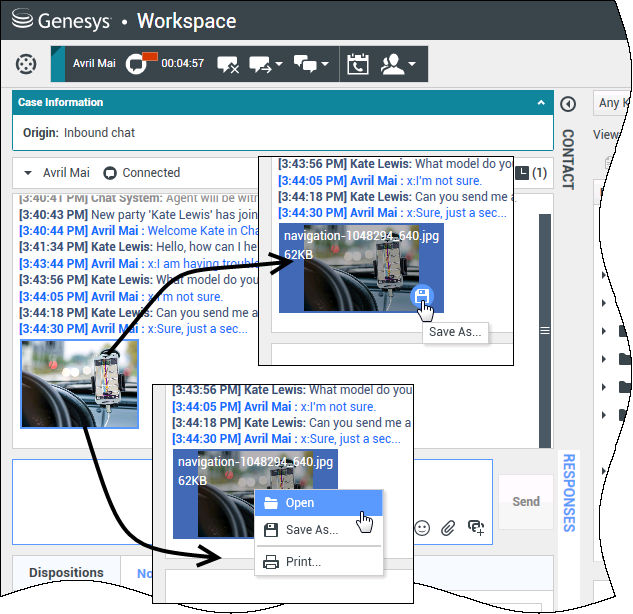Screen dimensions: 633x614
Task: Click the push URL icon in message box
Action: click(x=476, y=528)
